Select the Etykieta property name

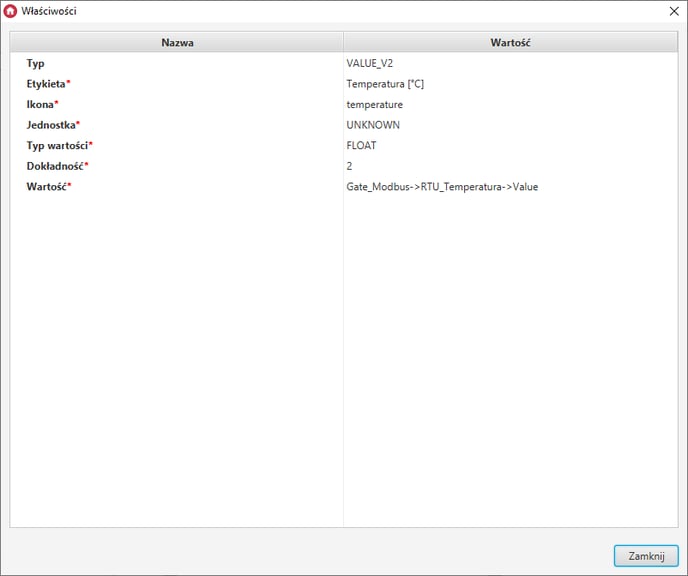coord(48,84)
